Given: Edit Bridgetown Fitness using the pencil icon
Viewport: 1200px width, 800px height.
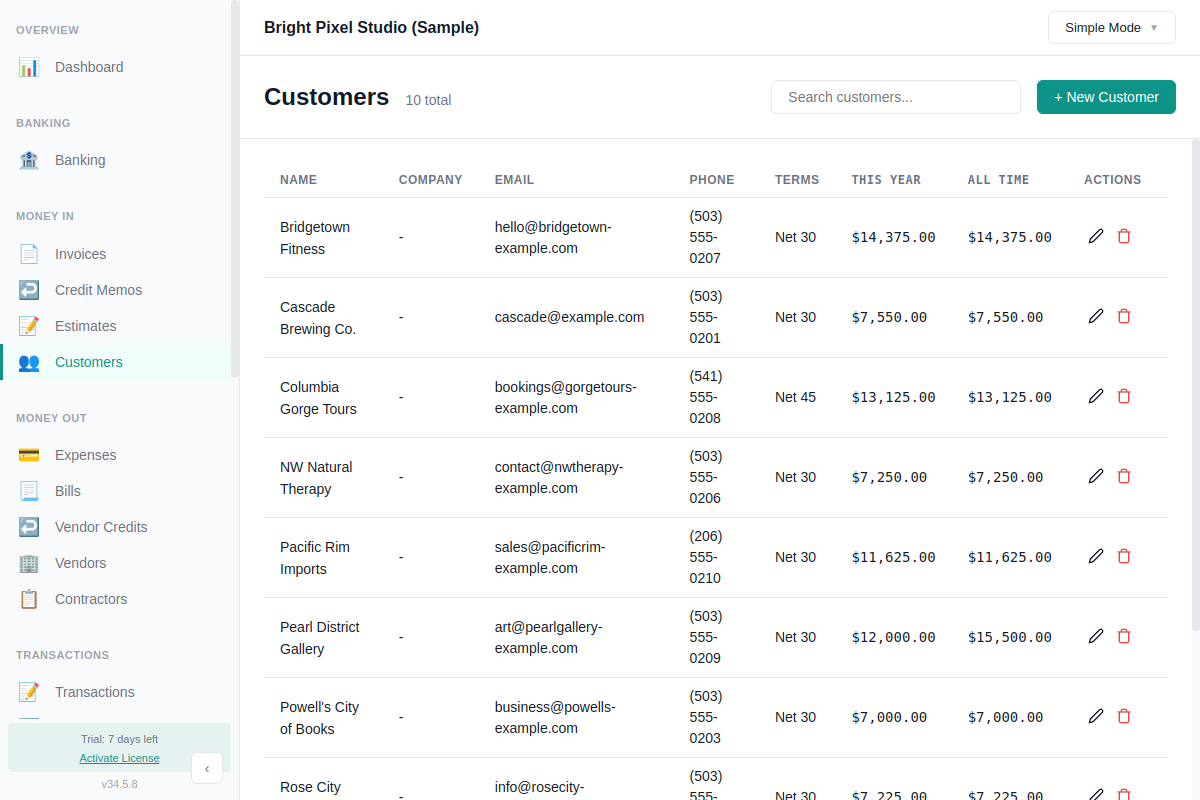Looking at the screenshot, I should click(1096, 236).
